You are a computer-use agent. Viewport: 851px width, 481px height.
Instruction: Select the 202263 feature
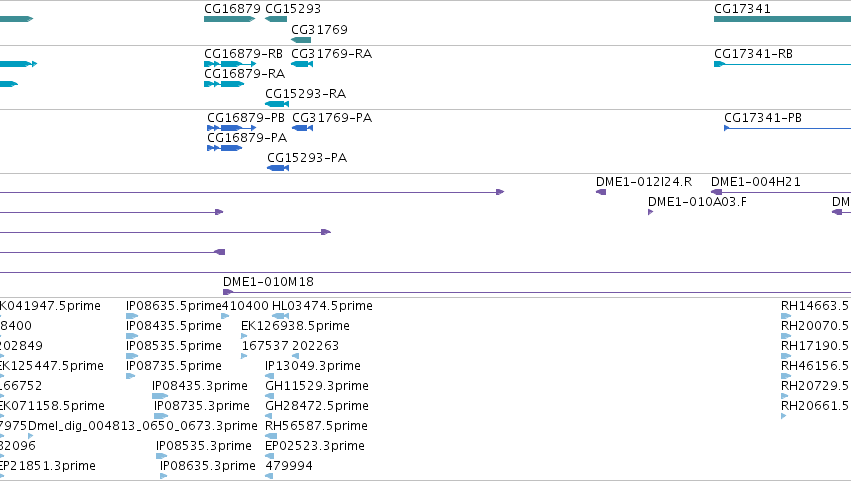pyautogui.click(x=295, y=356)
